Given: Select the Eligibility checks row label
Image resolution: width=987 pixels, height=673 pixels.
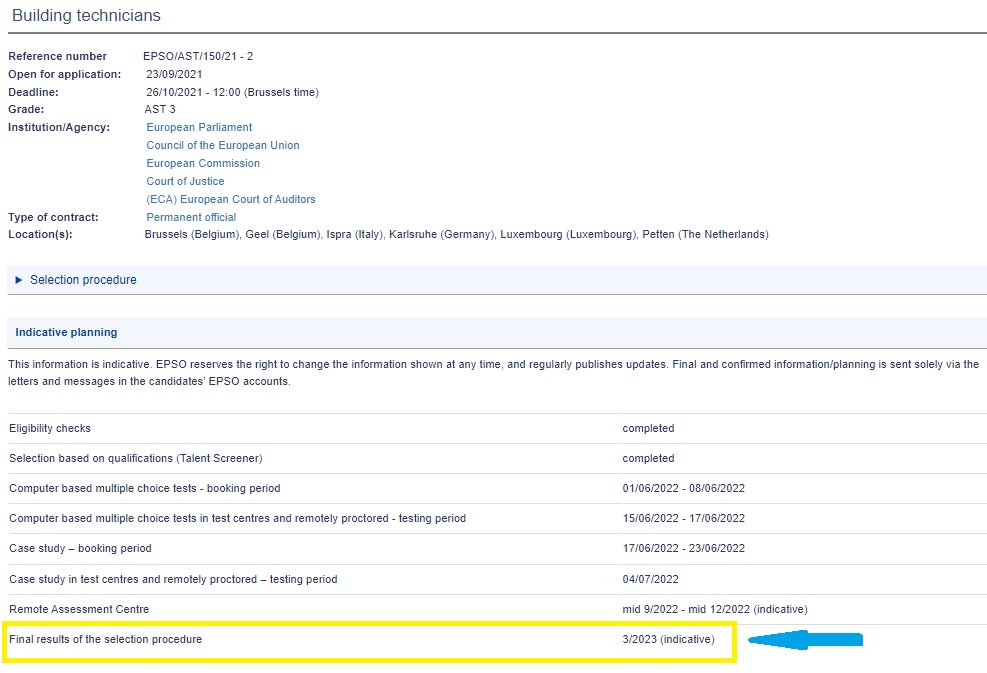Looking at the screenshot, I should coord(50,428).
